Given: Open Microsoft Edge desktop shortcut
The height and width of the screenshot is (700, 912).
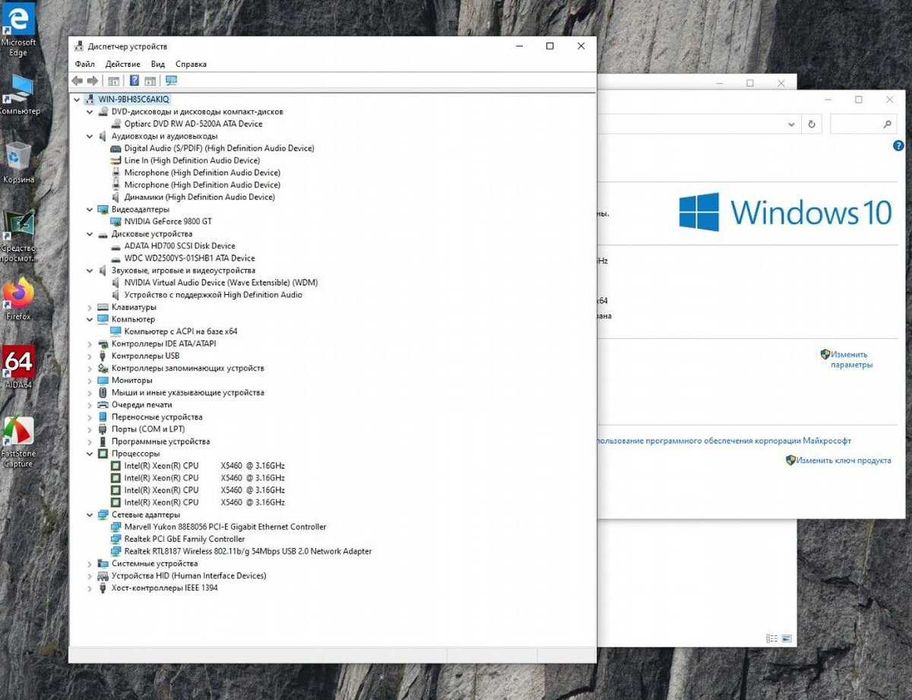Looking at the screenshot, I should click(18, 30).
